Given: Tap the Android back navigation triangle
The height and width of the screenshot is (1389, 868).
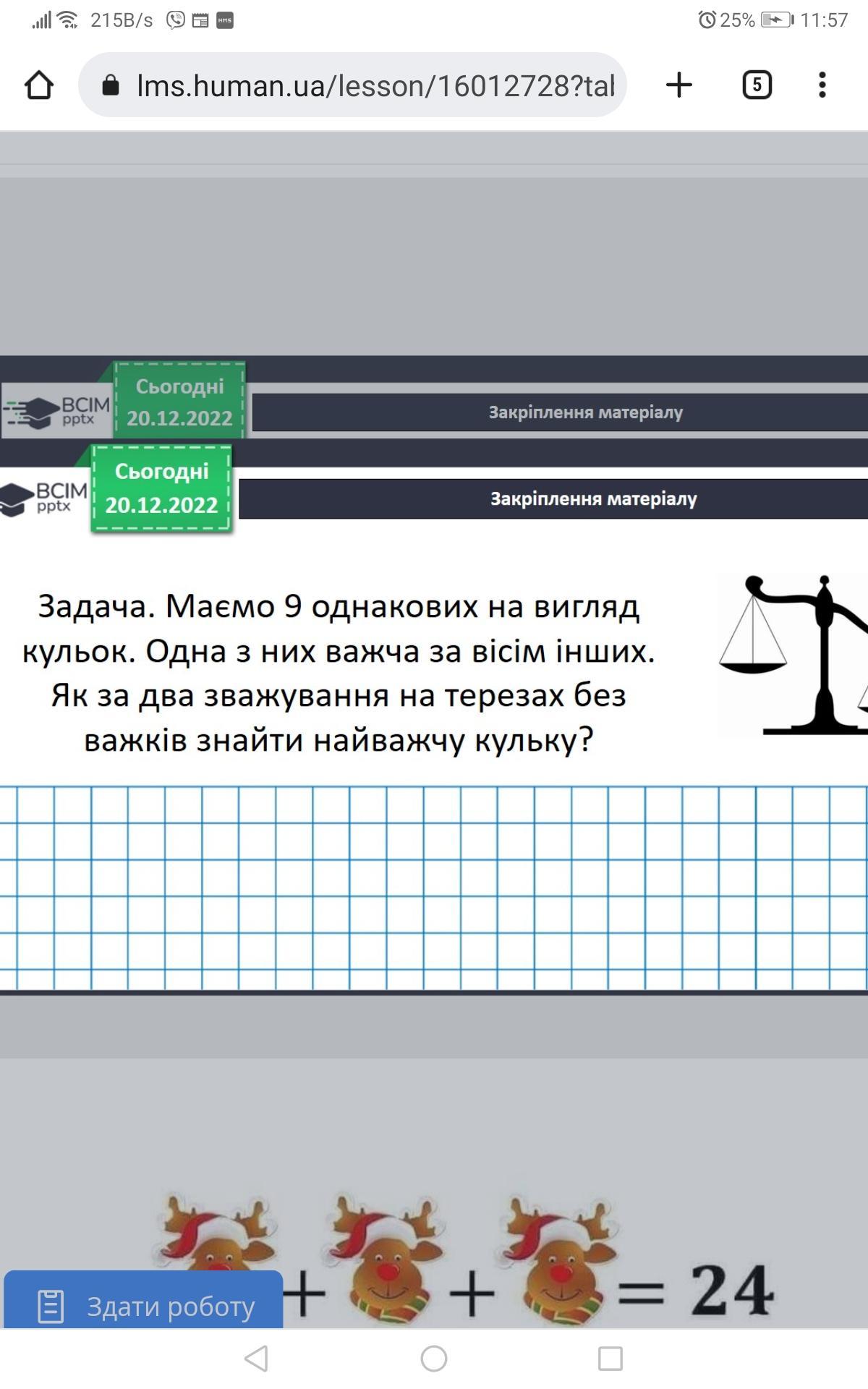Looking at the screenshot, I should (x=257, y=1358).
